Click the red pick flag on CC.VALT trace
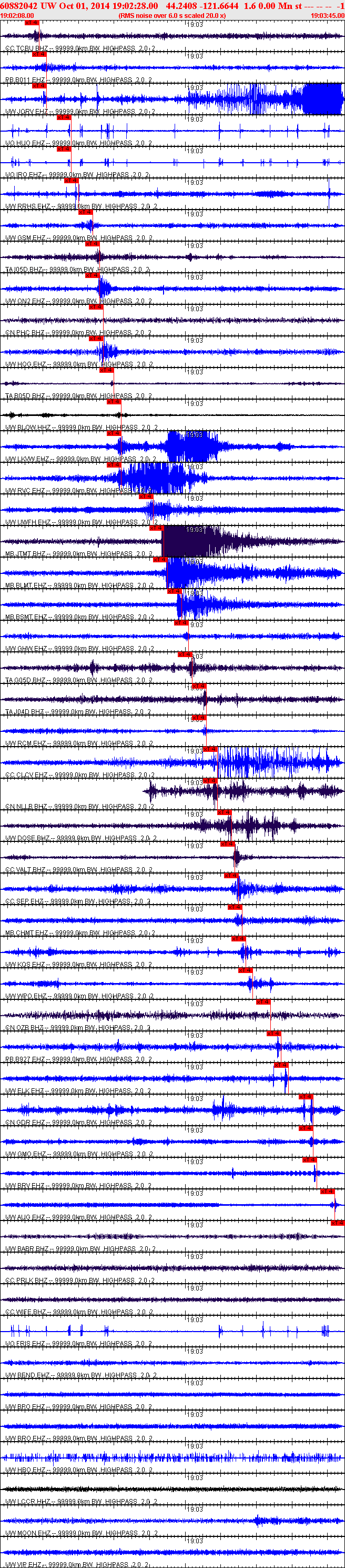This screenshot has width=345, height=1568. tap(228, 843)
